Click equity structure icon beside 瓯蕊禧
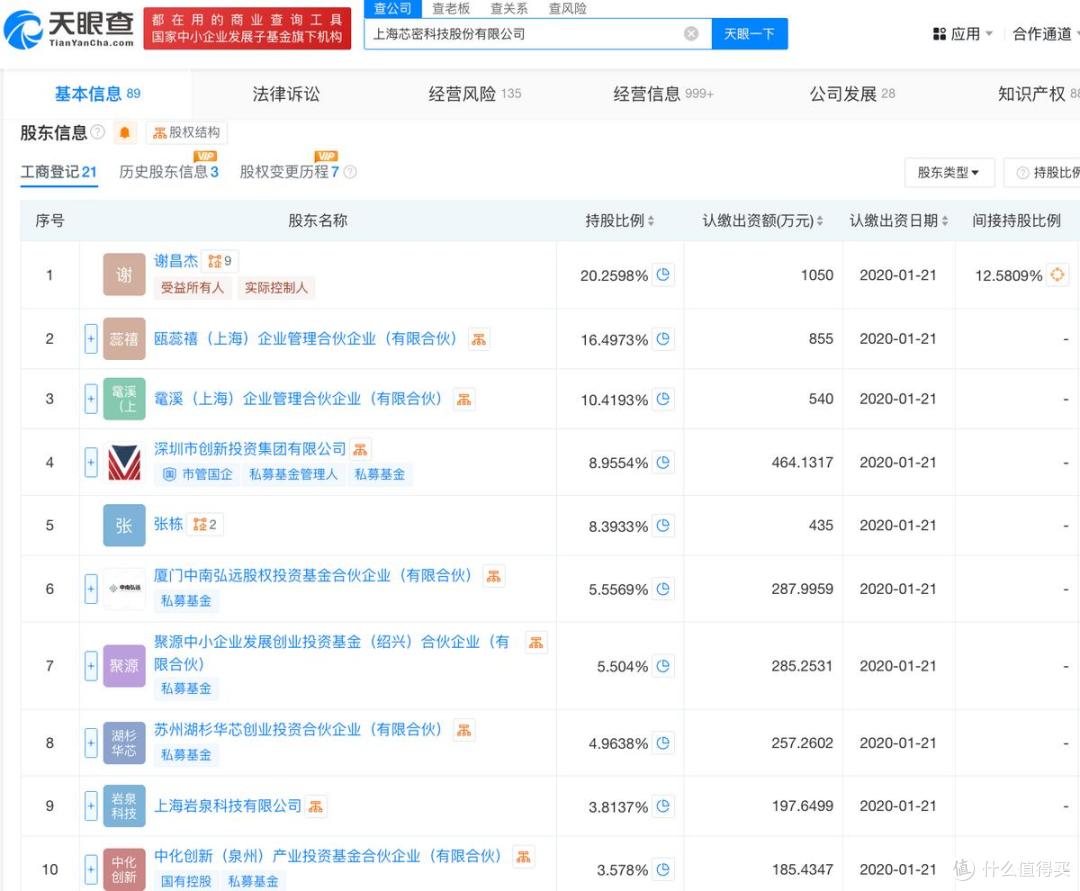 [479, 339]
